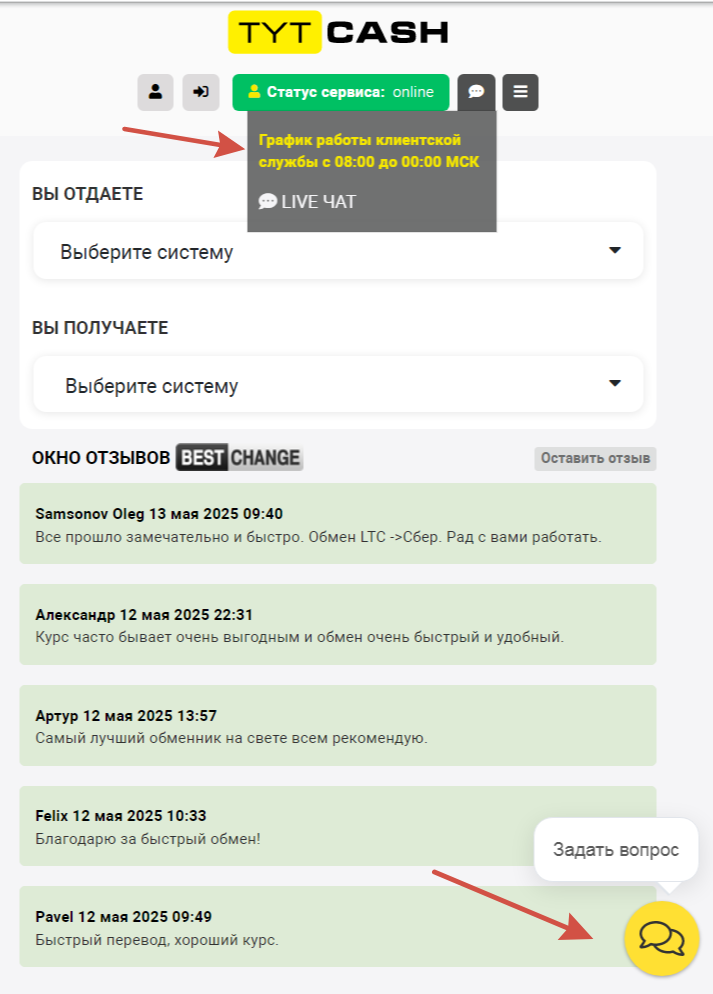Open the yellow floating chat button
The image size is (713, 994).
pyautogui.click(x=661, y=938)
